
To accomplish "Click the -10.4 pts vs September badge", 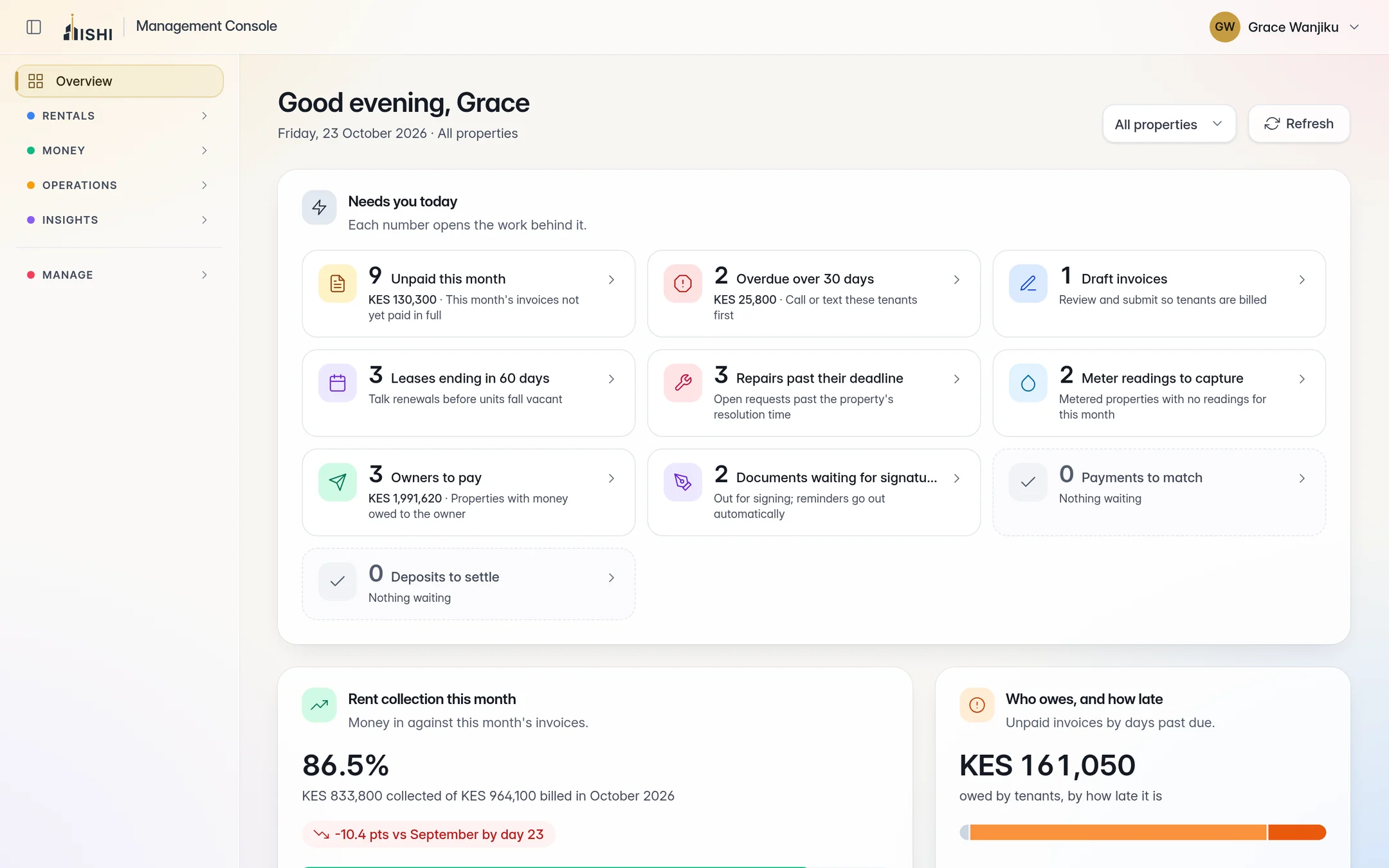I will 429,835.
